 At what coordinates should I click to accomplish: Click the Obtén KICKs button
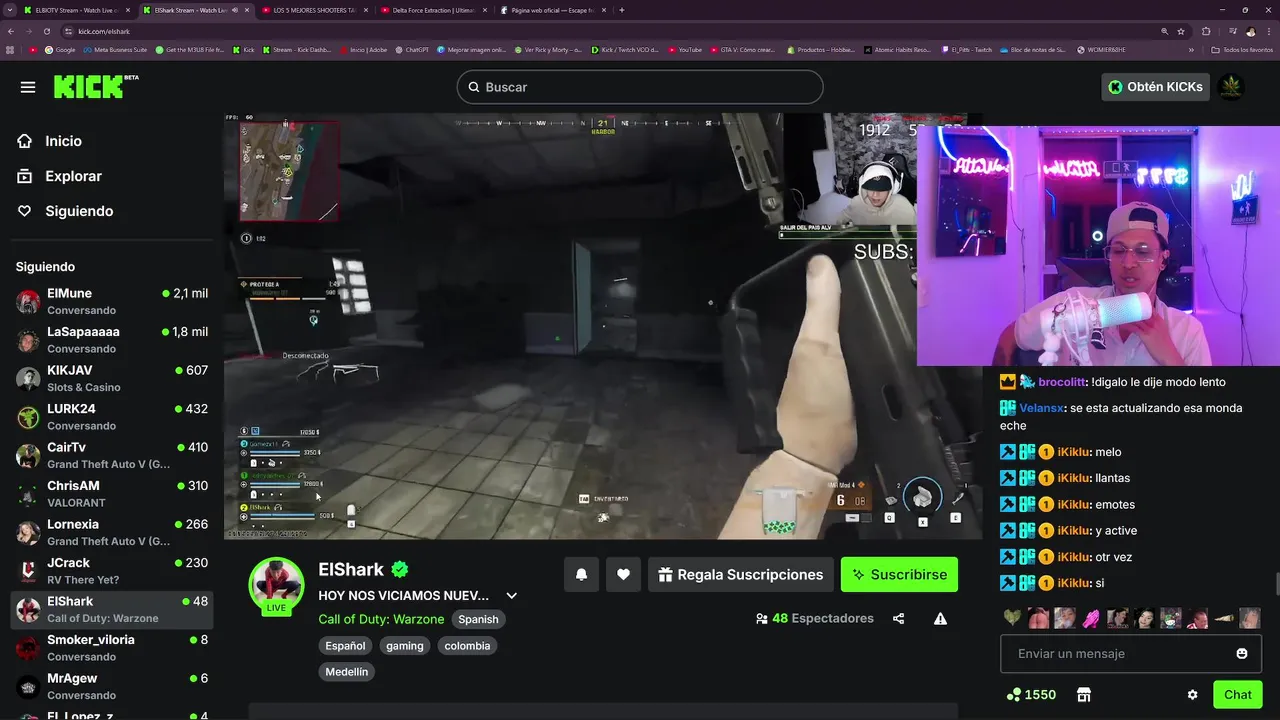tap(1155, 87)
